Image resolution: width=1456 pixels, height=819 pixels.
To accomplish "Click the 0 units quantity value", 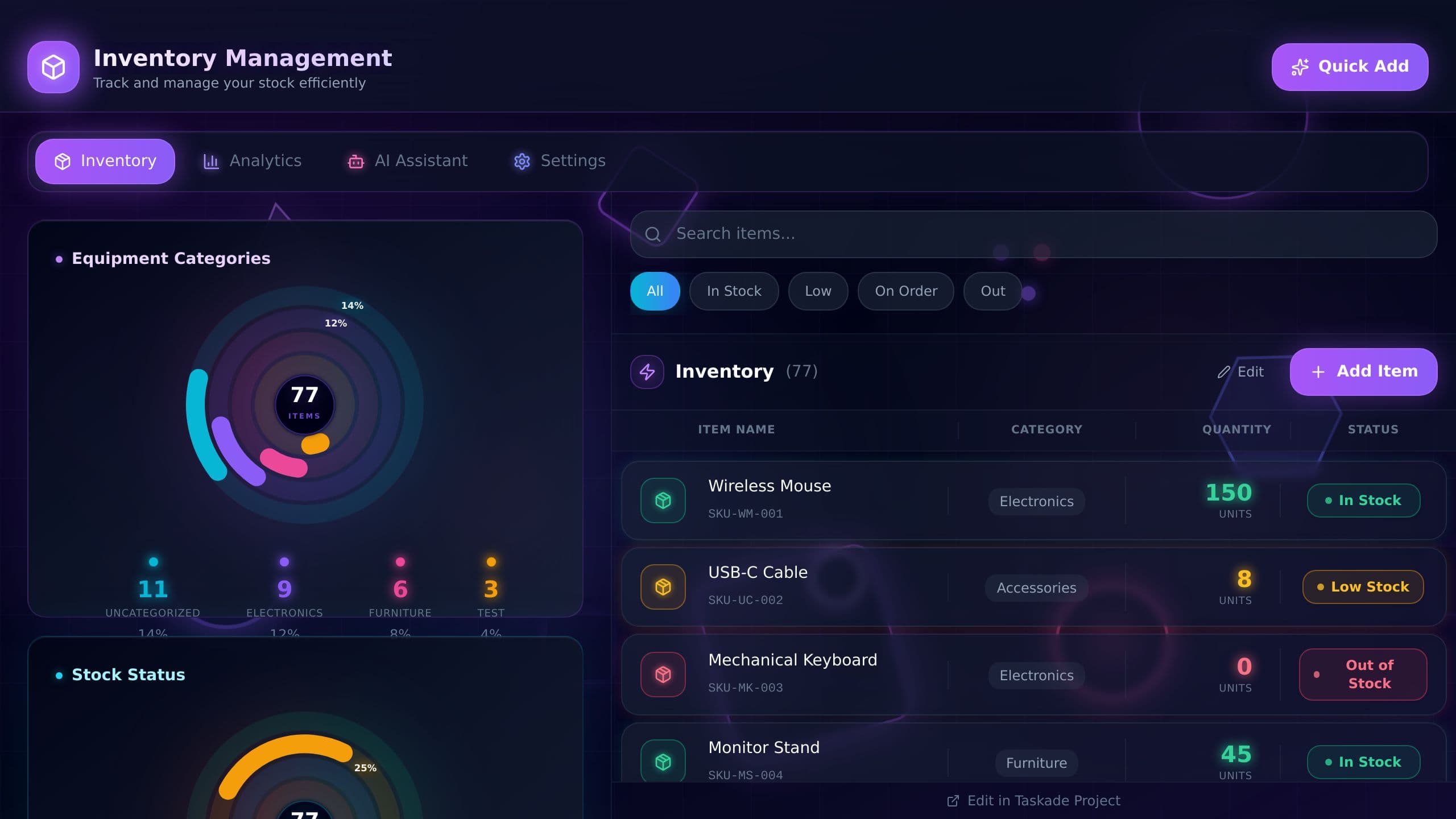I will [1244, 667].
